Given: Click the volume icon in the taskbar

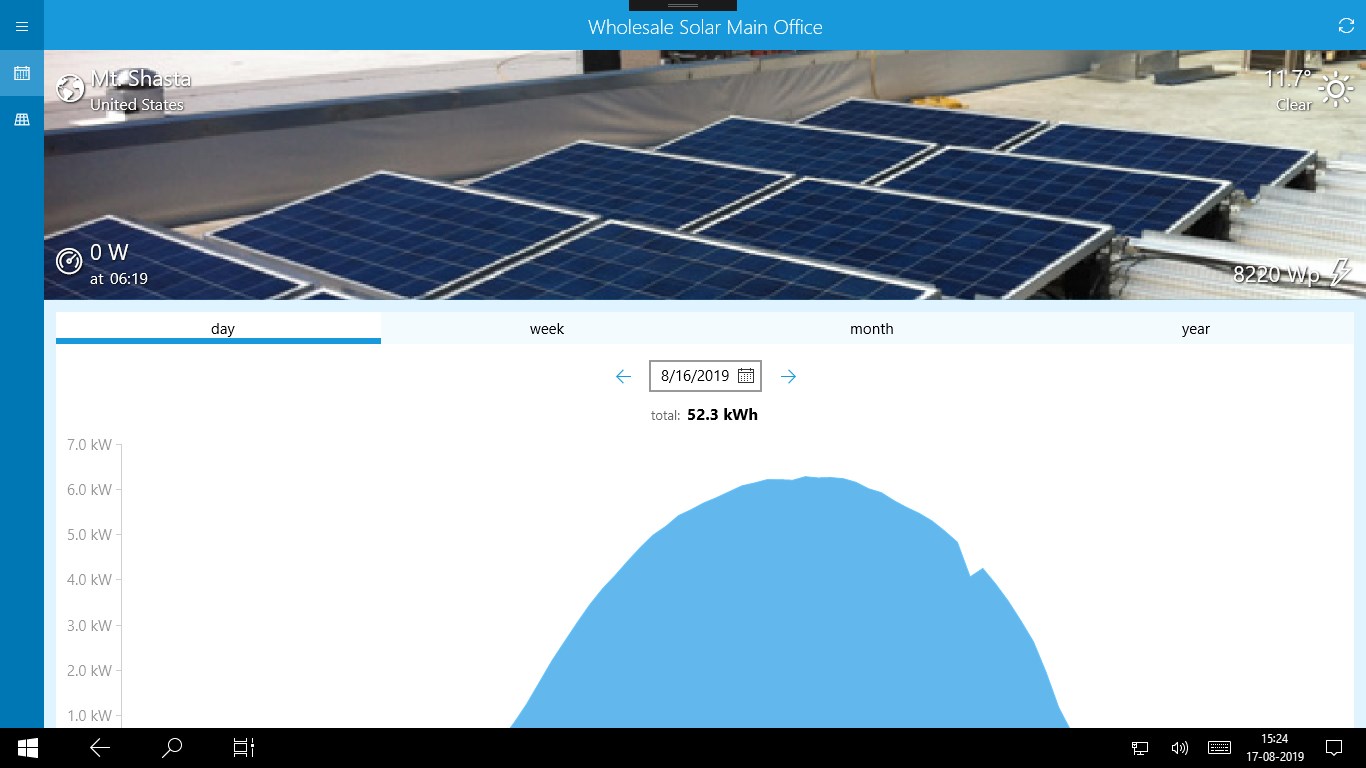Looking at the screenshot, I should click(1180, 747).
